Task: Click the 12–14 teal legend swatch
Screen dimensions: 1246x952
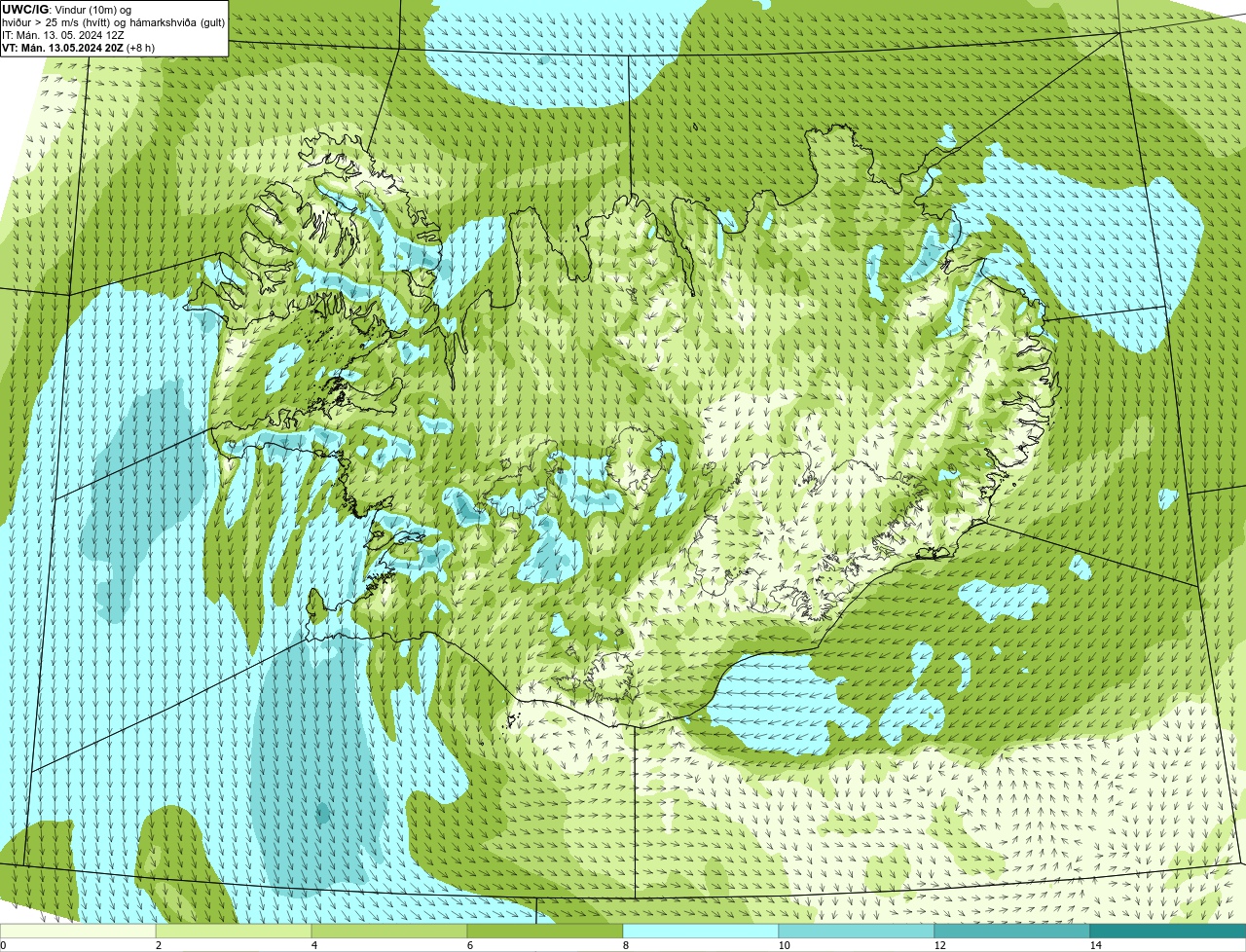Action: click(x=1012, y=931)
